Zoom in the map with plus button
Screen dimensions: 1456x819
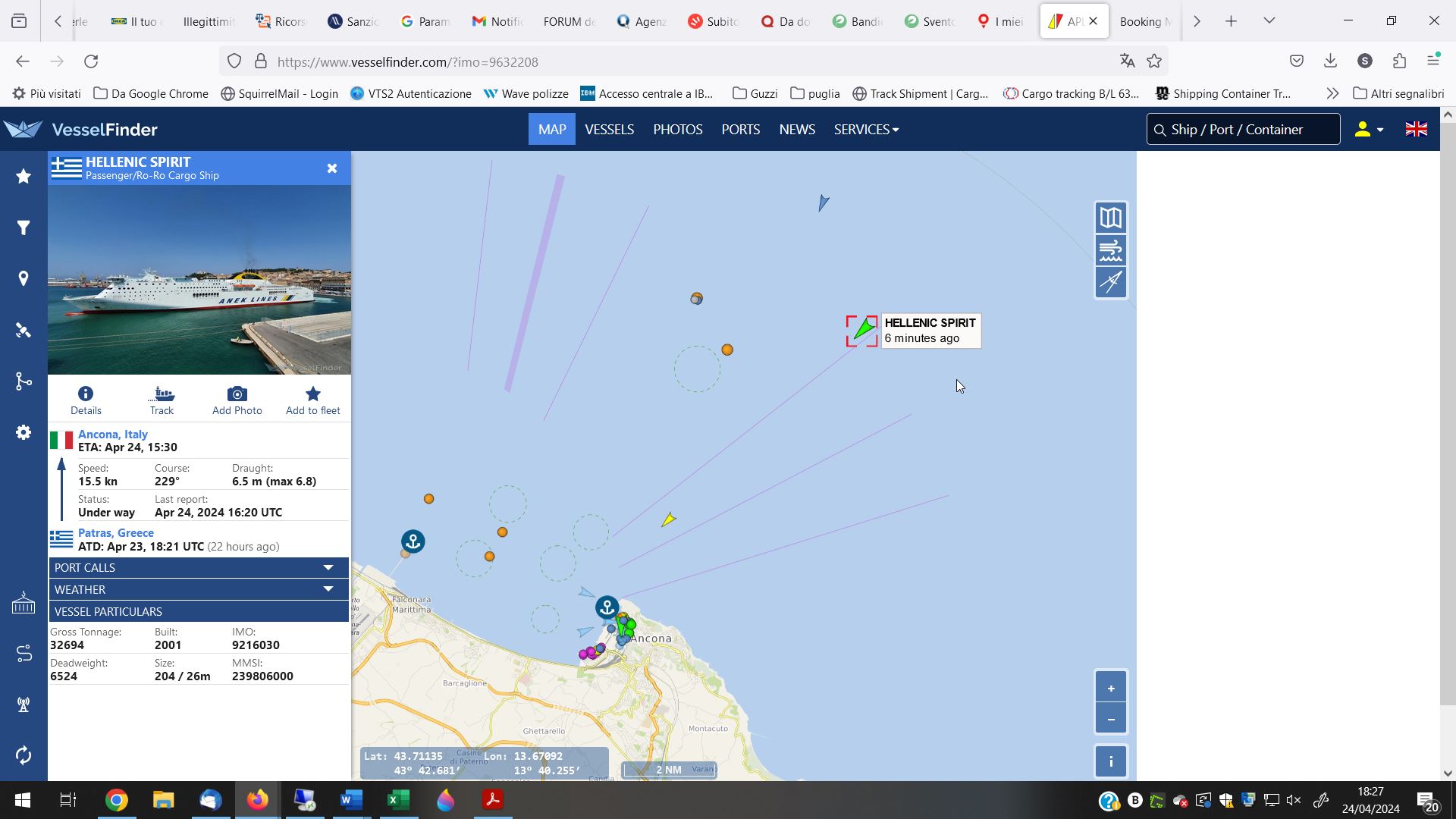point(1111,688)
